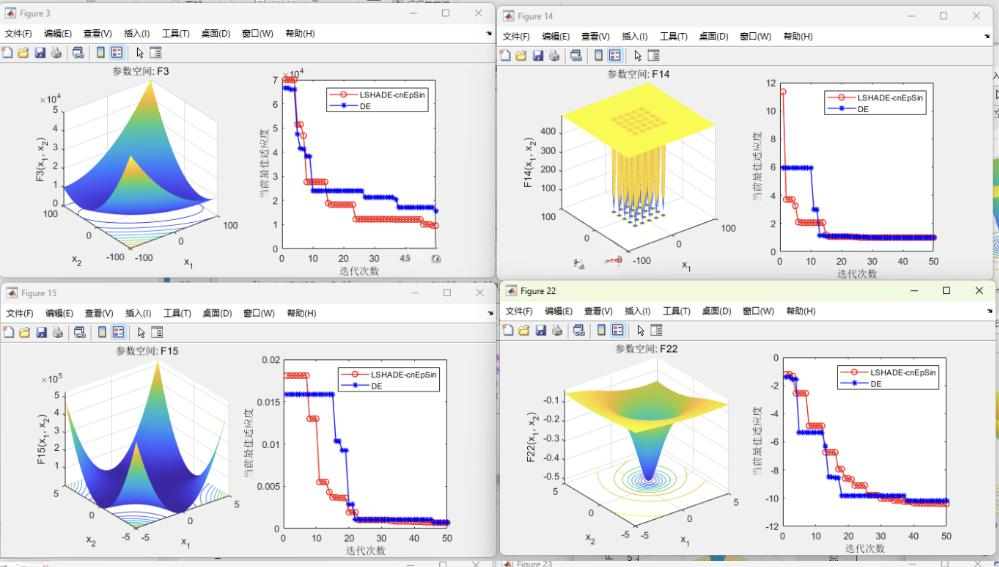This screenshot has width=999, height=567.
Task: Click New Figure icon in Figure 3 toolbar
Action: tap(8, 53)
